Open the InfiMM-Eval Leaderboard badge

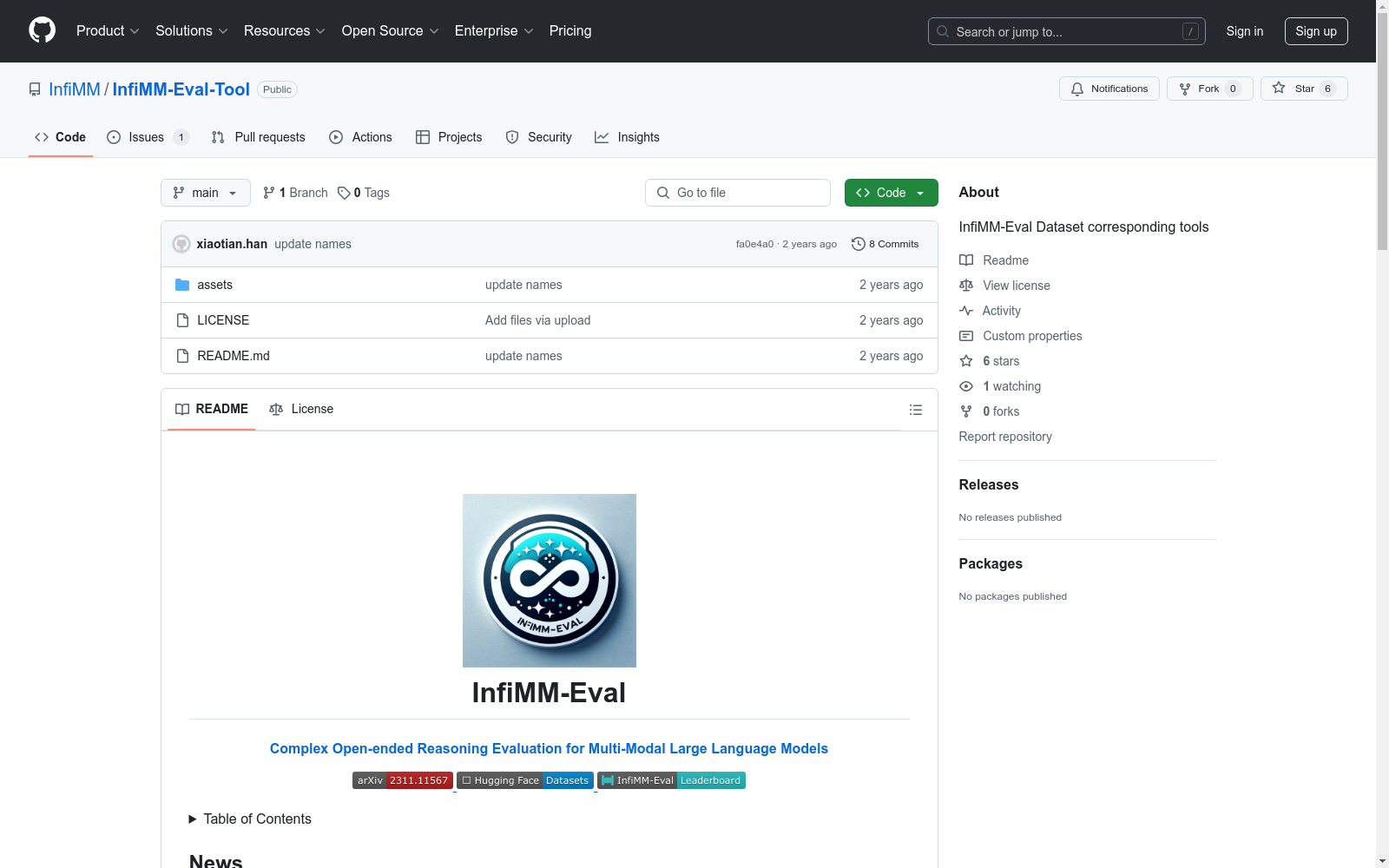671,780
